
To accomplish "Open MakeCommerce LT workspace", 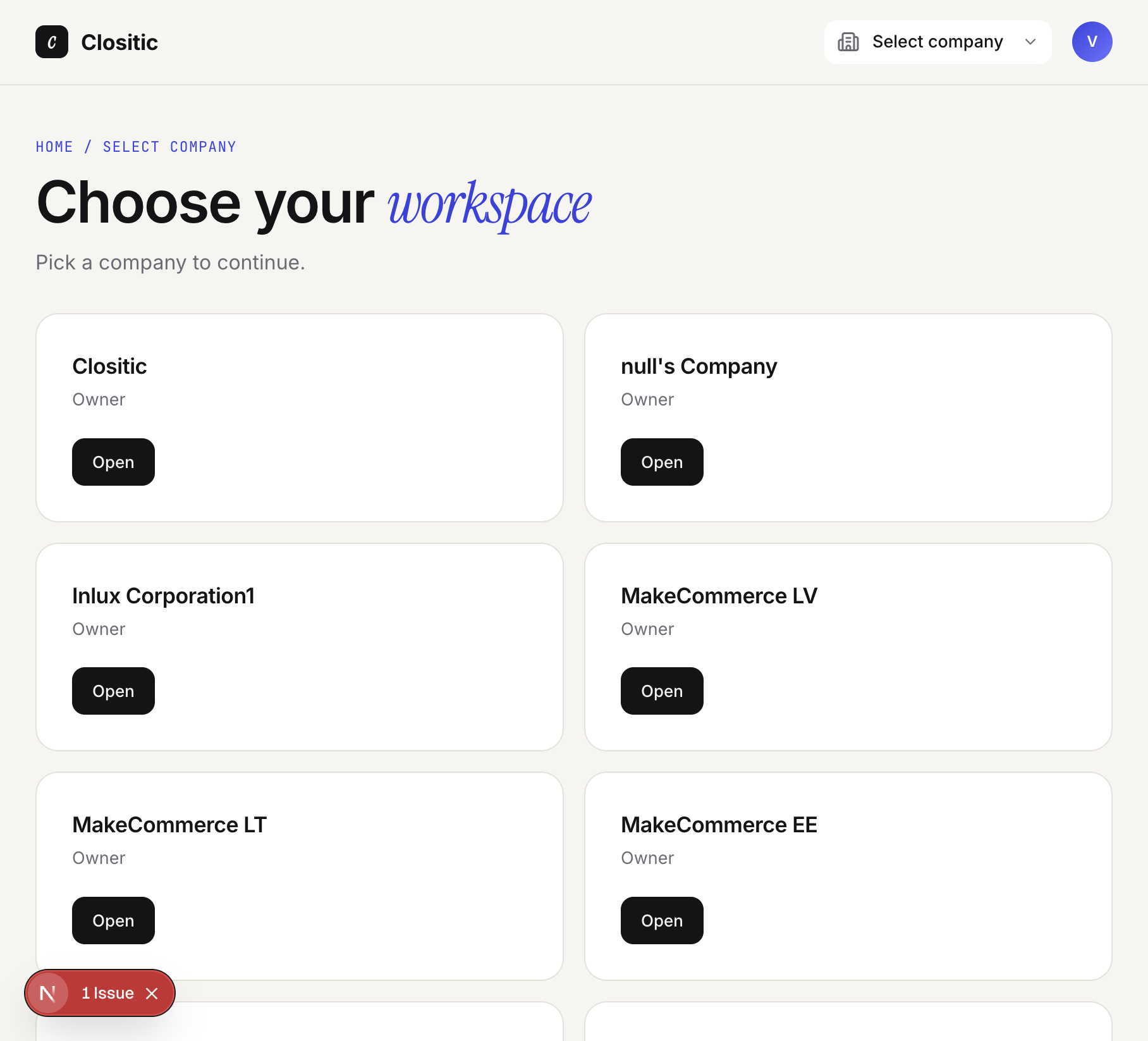I will point(113,920).
